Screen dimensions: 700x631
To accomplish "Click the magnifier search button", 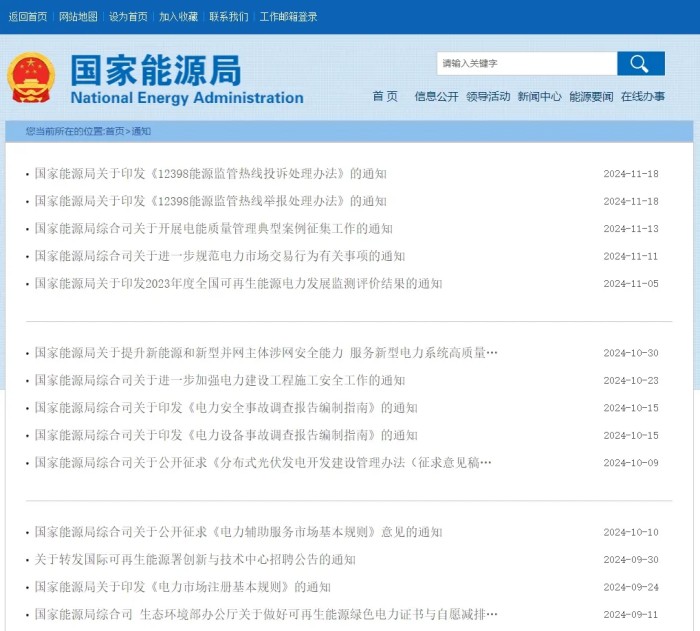I will click(x=640, y=64).
